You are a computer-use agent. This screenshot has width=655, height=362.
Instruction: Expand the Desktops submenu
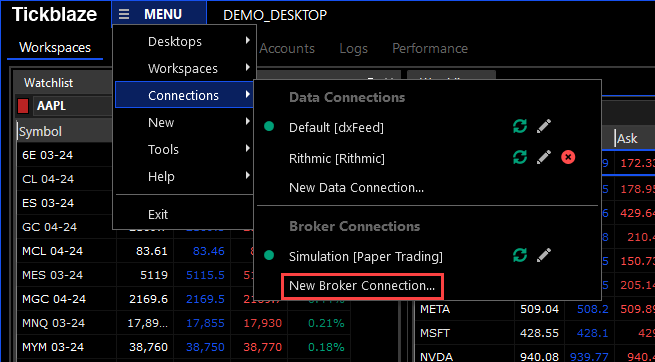[x=184, y=42]
